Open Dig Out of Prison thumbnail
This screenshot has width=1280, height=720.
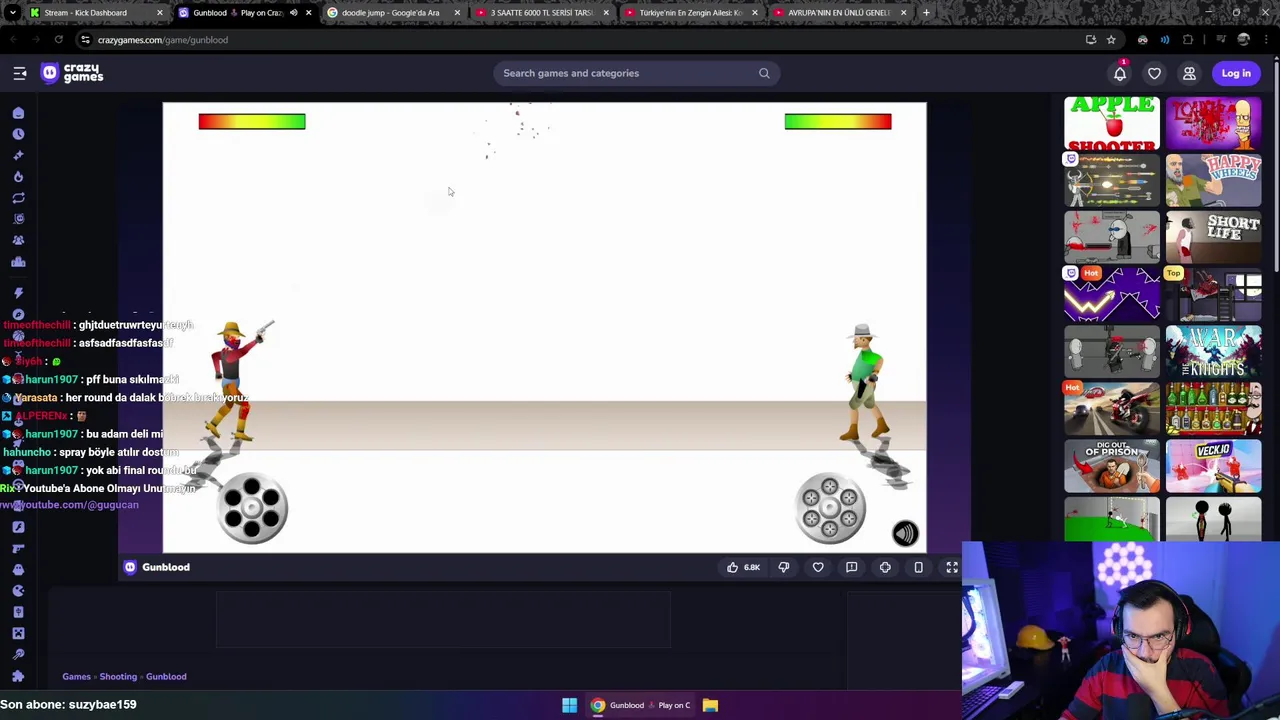tap(1111, 466)
